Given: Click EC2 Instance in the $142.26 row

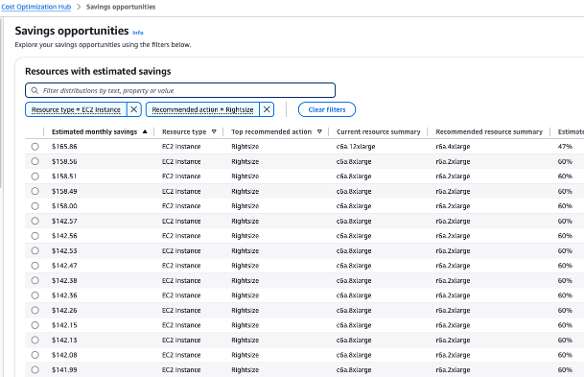Looking at the screenshot, I should (181, 310).
